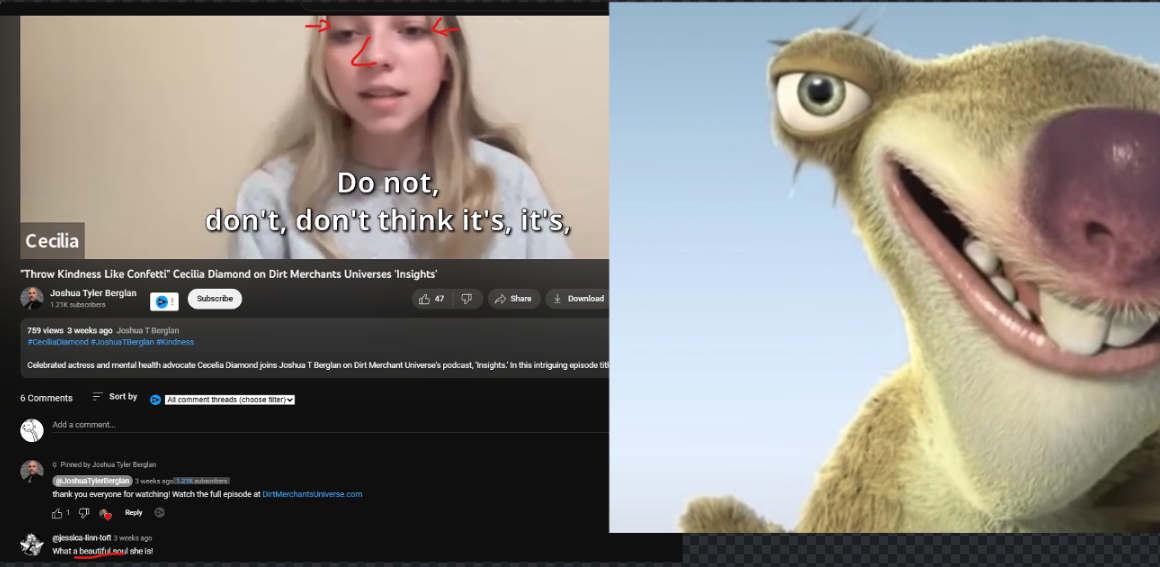Click the Share arrow button
1160x567 pixels.
[x=513, y=299]
